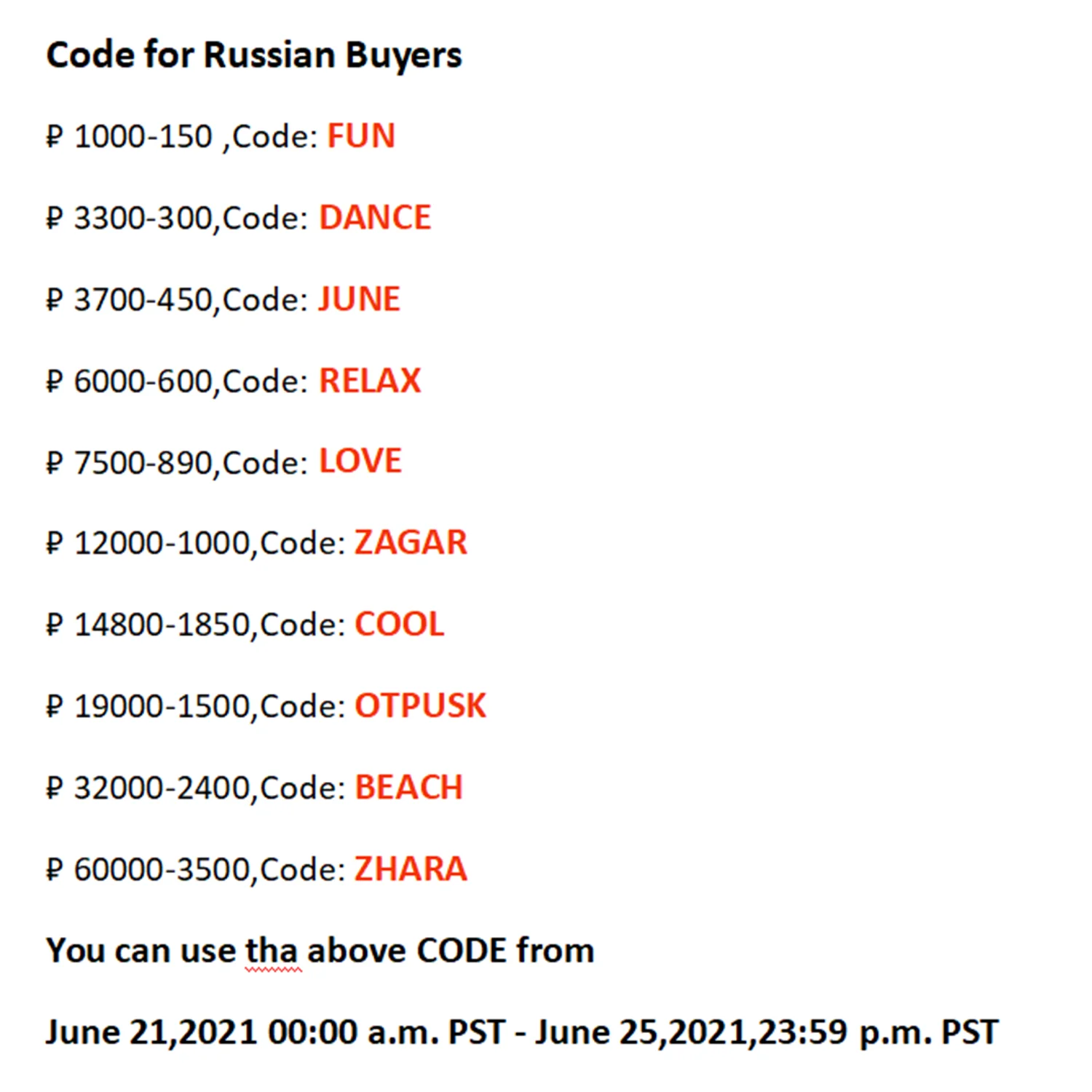Select the DANCE coupon code text
Image resolution: width=1092 pixels, height=1092 pixels.
pos(375,218)
